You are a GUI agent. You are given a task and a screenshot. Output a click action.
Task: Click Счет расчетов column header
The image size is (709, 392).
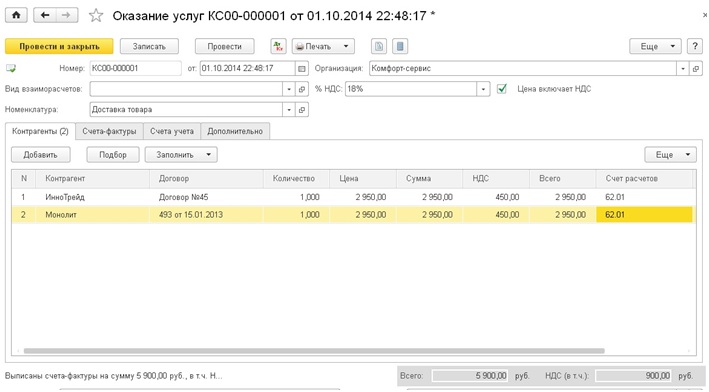644,179
